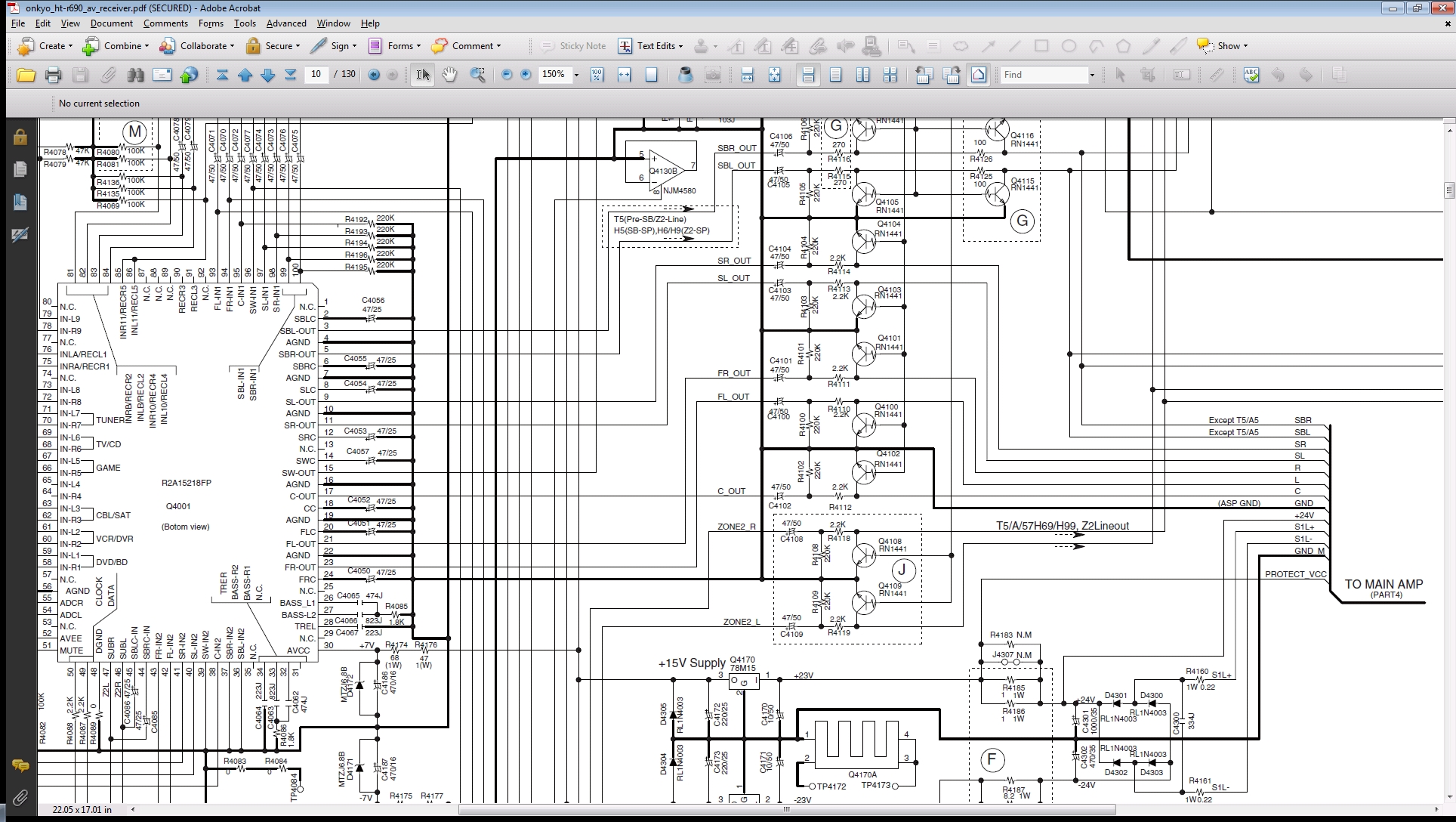Go to previous view button
Viewport: 1456px width, 822px height.
374,75
